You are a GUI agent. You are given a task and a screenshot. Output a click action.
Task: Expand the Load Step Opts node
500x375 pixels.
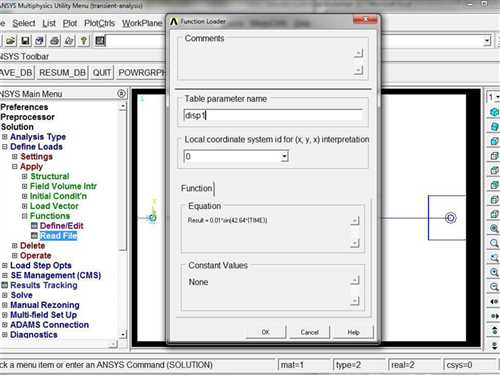[x=5, y=266]
